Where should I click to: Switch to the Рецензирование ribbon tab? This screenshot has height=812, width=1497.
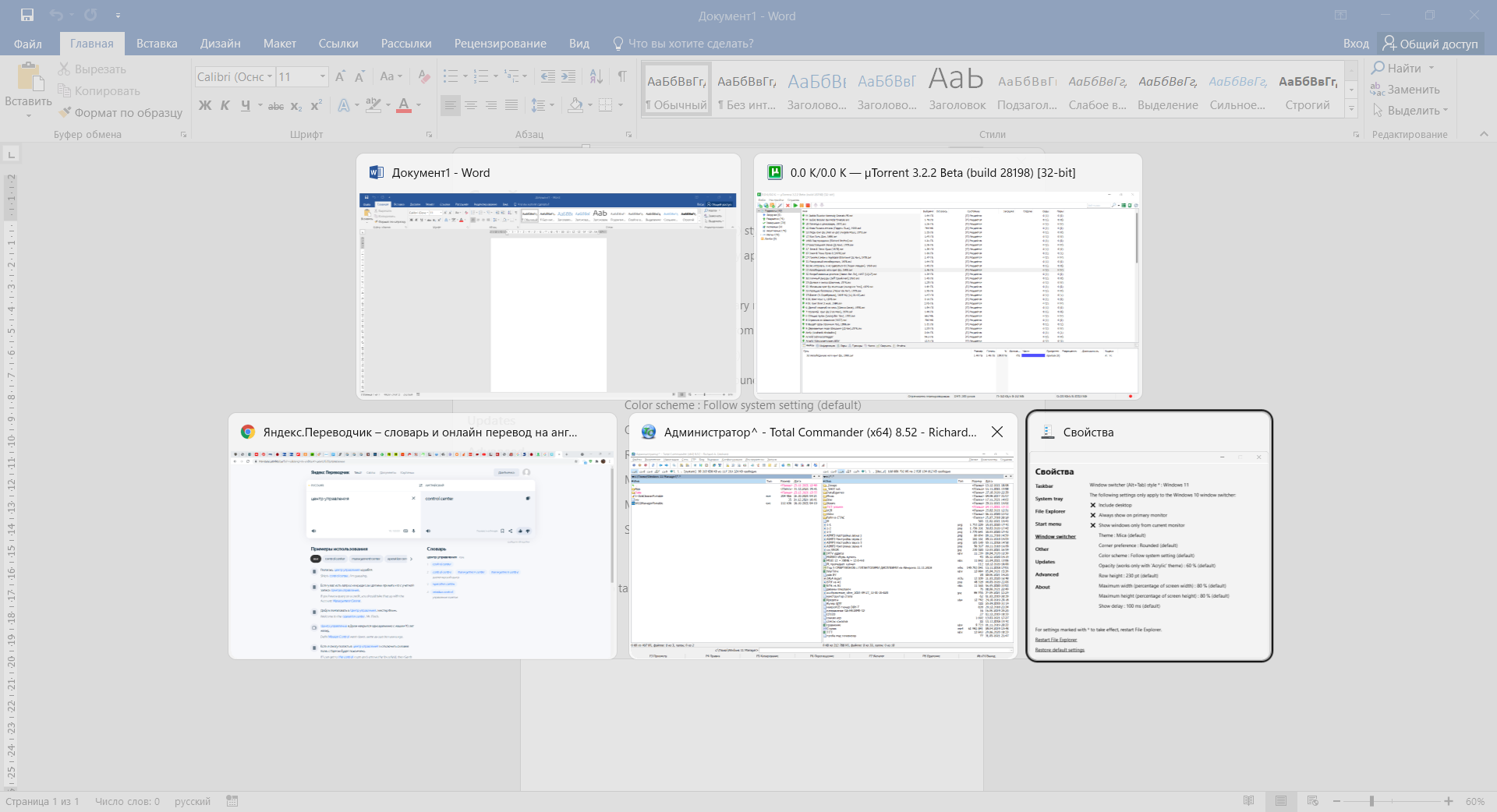click(501, 44)
